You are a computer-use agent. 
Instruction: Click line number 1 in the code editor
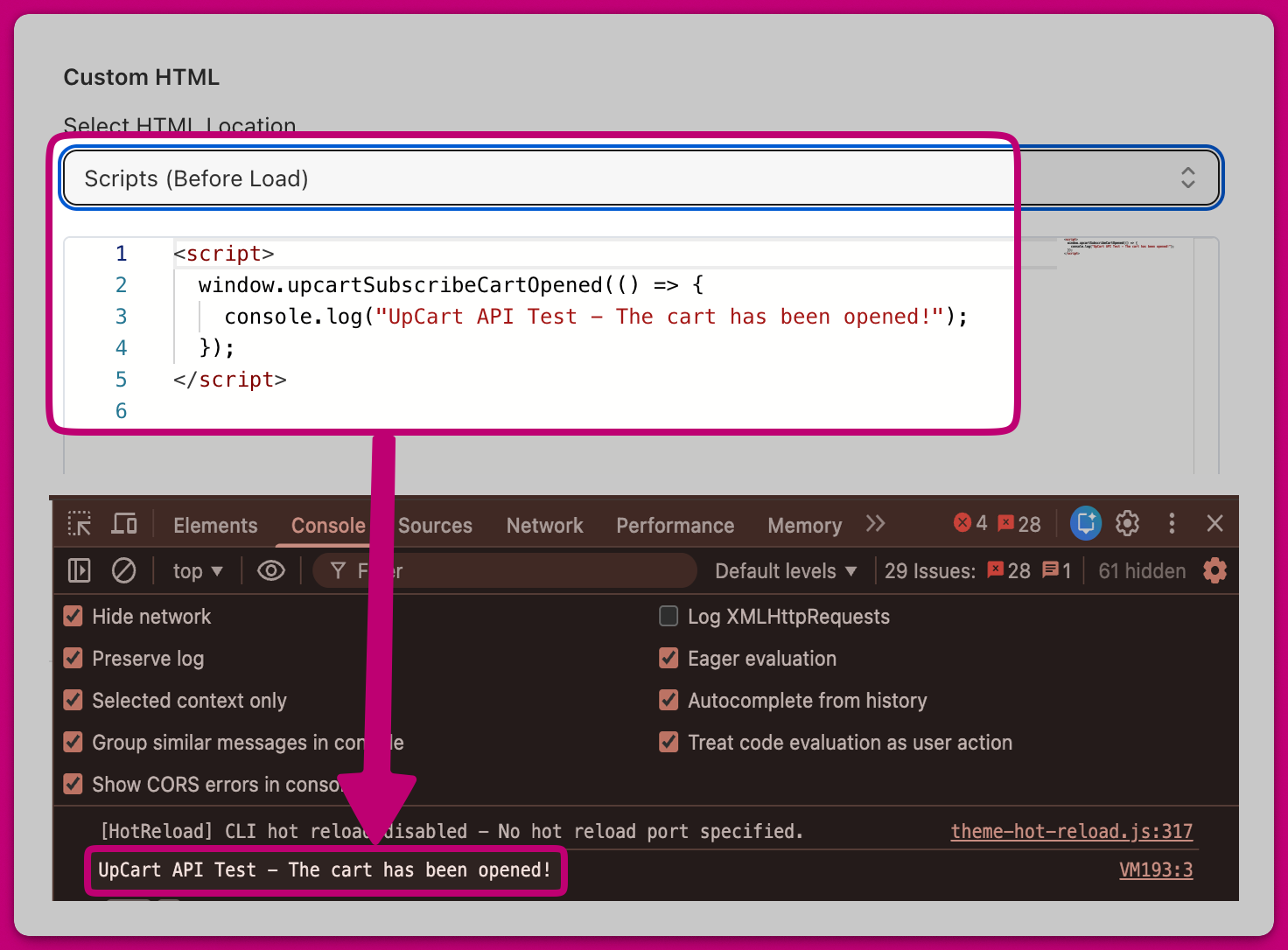coord(121,254)
